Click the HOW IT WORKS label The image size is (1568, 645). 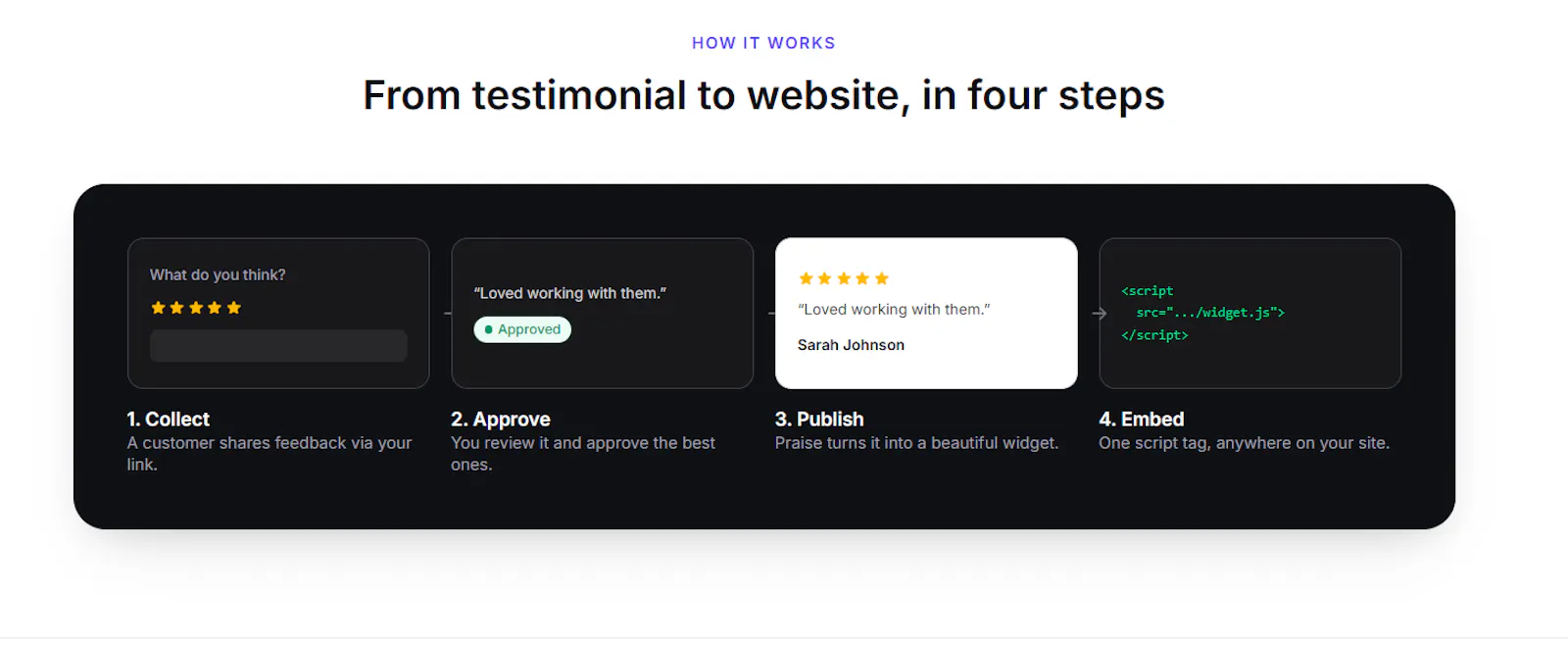click(763, 43)
